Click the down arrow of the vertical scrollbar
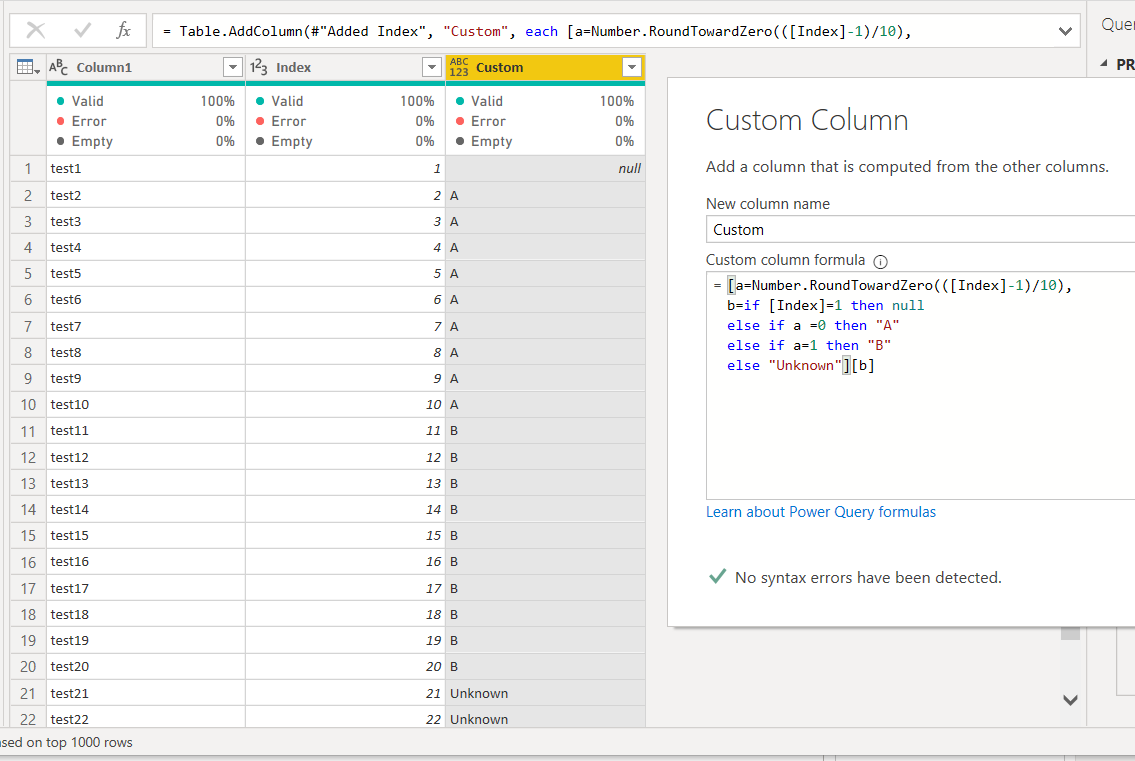 [x=1070, y=700]
